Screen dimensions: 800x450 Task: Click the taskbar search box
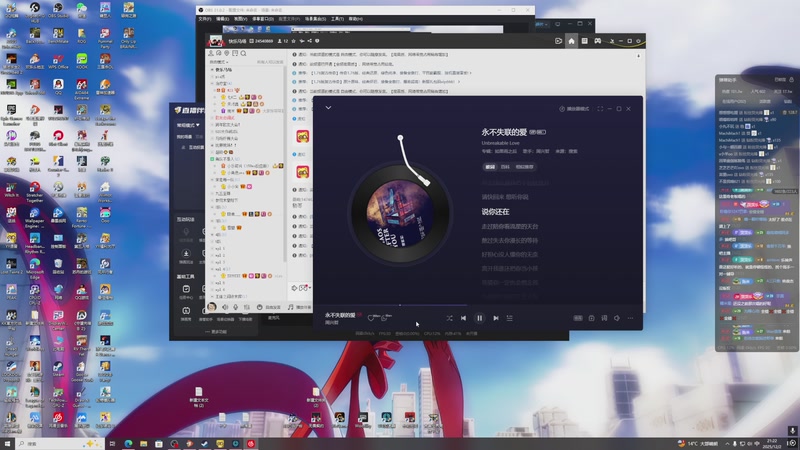click(x=60, y=443)
